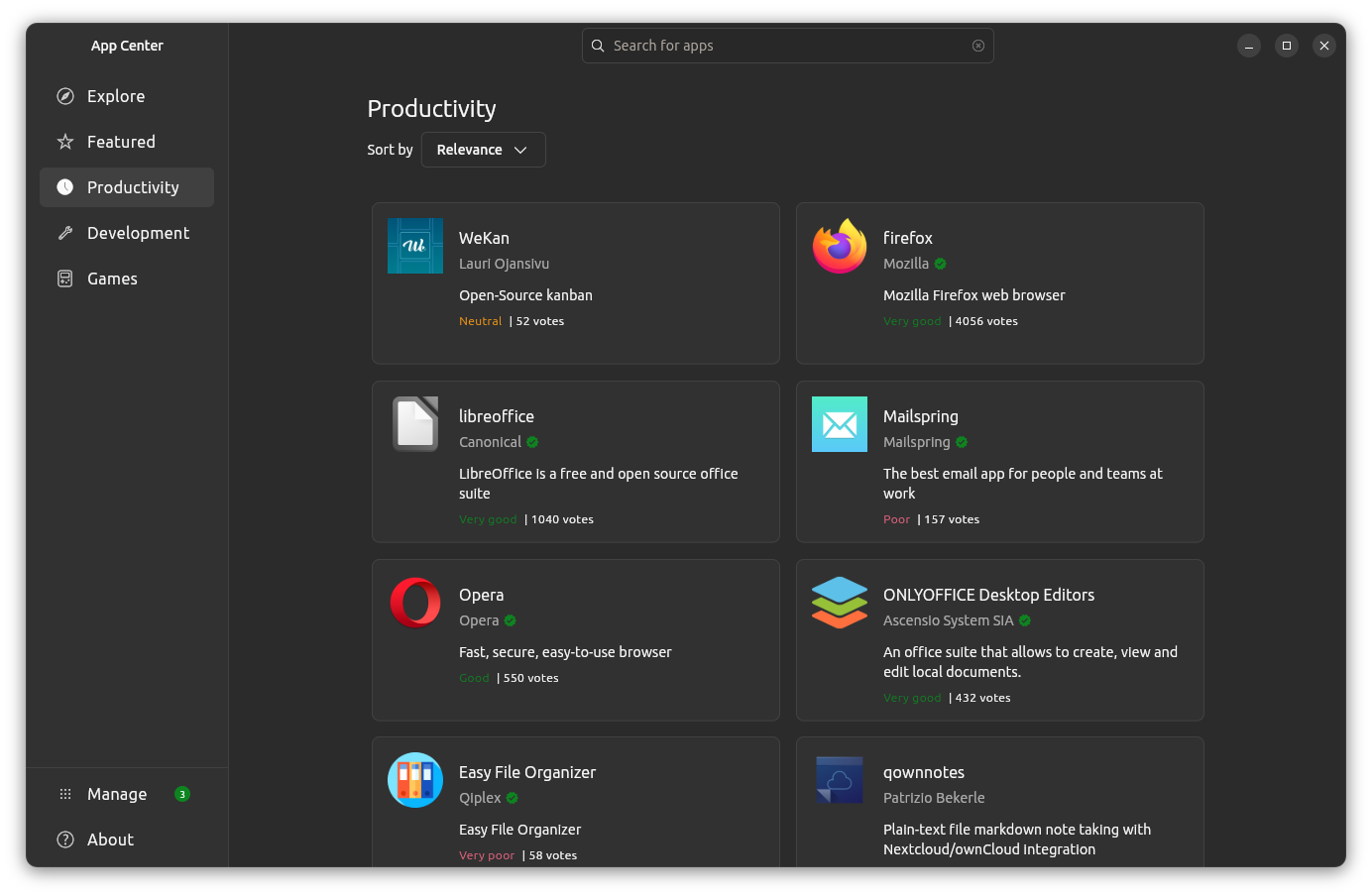Image resolution: width=1372 pixels, height=896 pixels.
Task: Click the LibreOffice document icon
Action: pyautogui.click(x=415, y=424)
